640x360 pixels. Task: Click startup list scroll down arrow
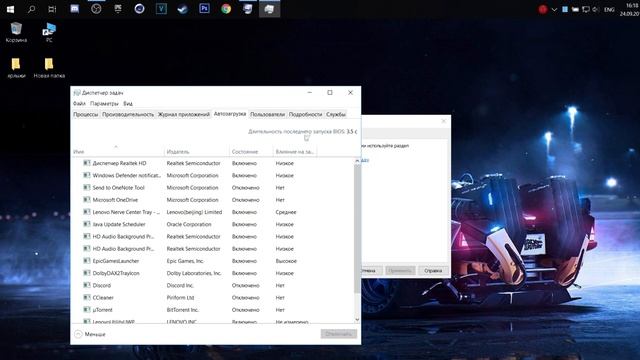pyautogui.click(x=357, y=320)
